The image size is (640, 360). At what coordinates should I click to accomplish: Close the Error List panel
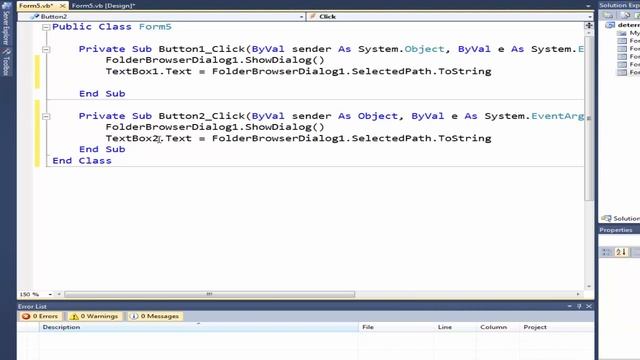[x=589, y=306]
